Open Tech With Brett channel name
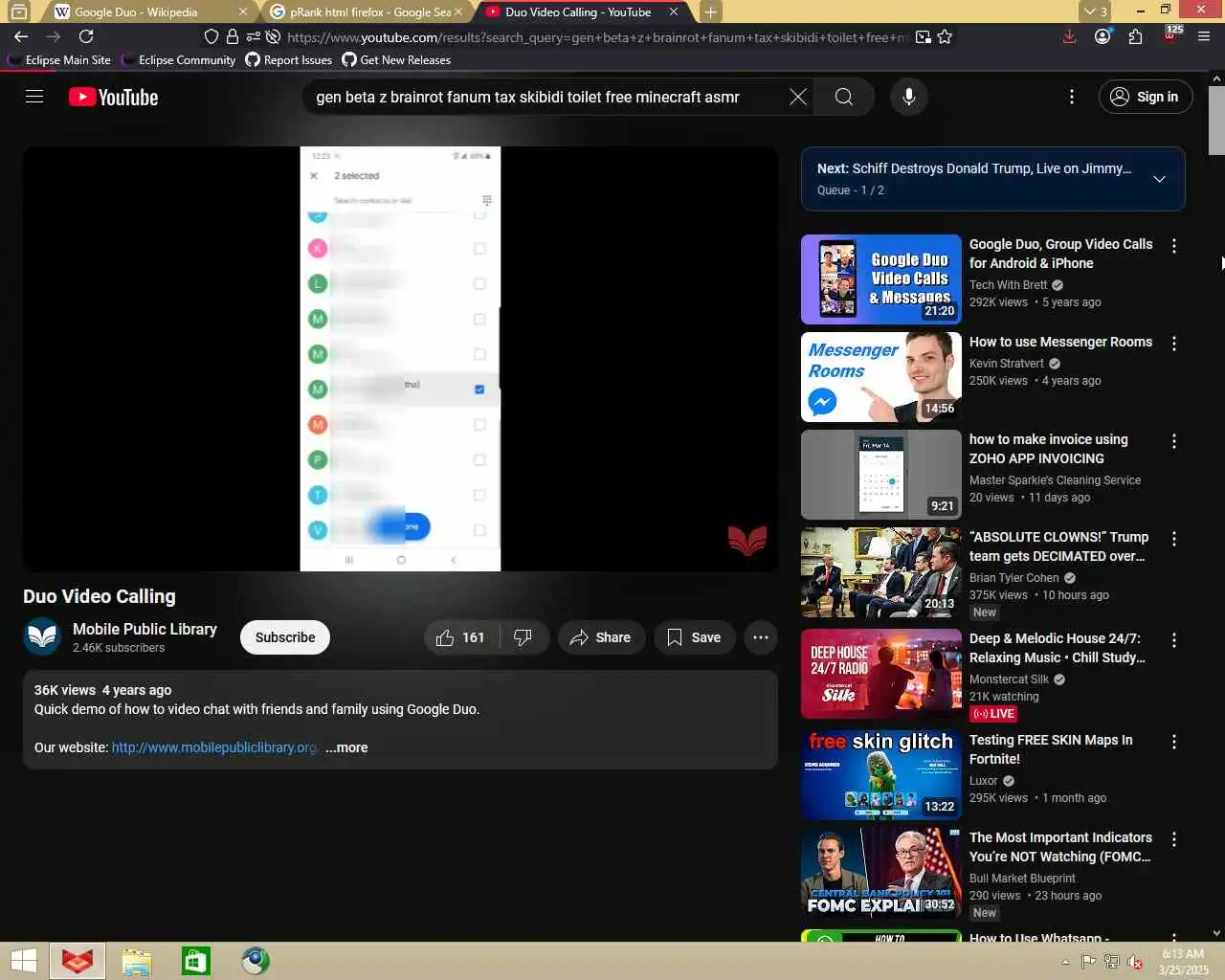Screen dimensions: 1225x980 click(1008, 285)
